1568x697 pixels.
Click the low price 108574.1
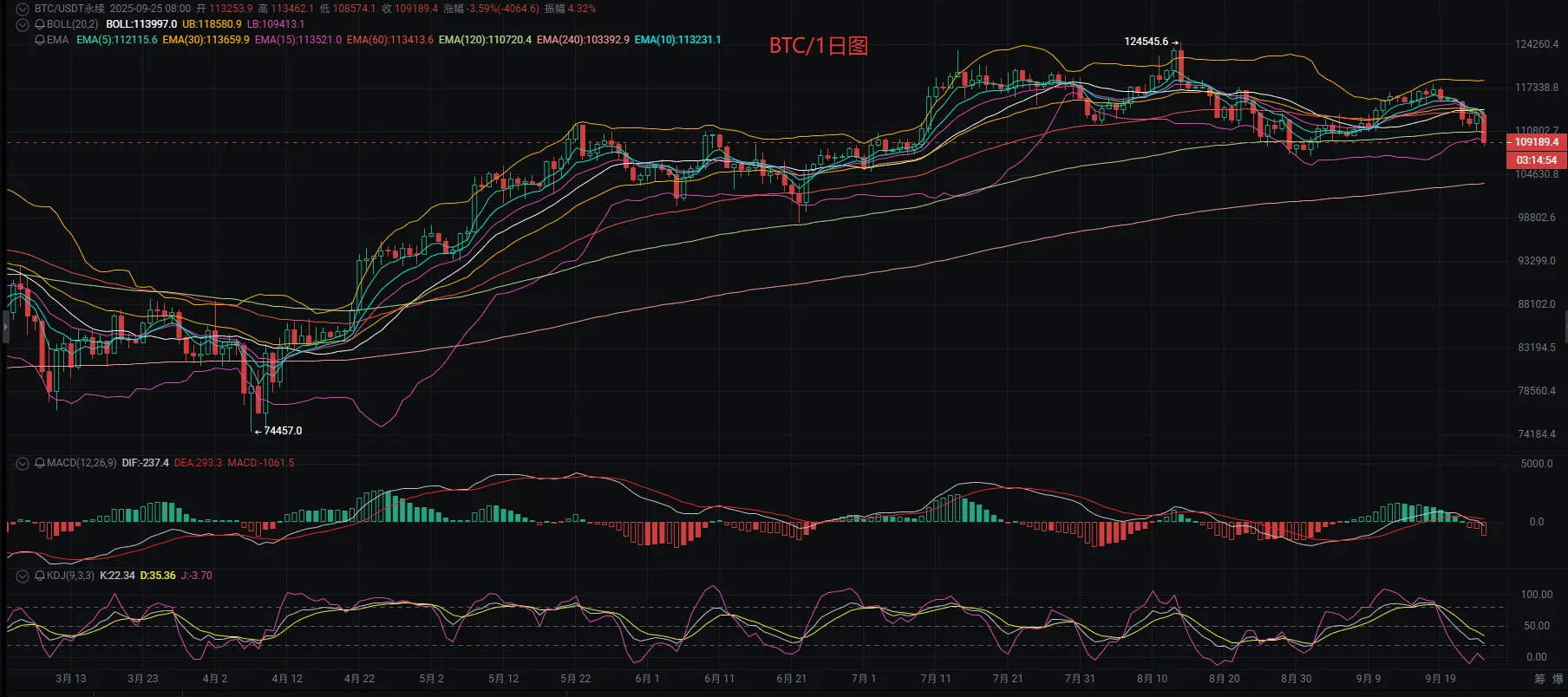pyautogui.click(x=354, y=9)
